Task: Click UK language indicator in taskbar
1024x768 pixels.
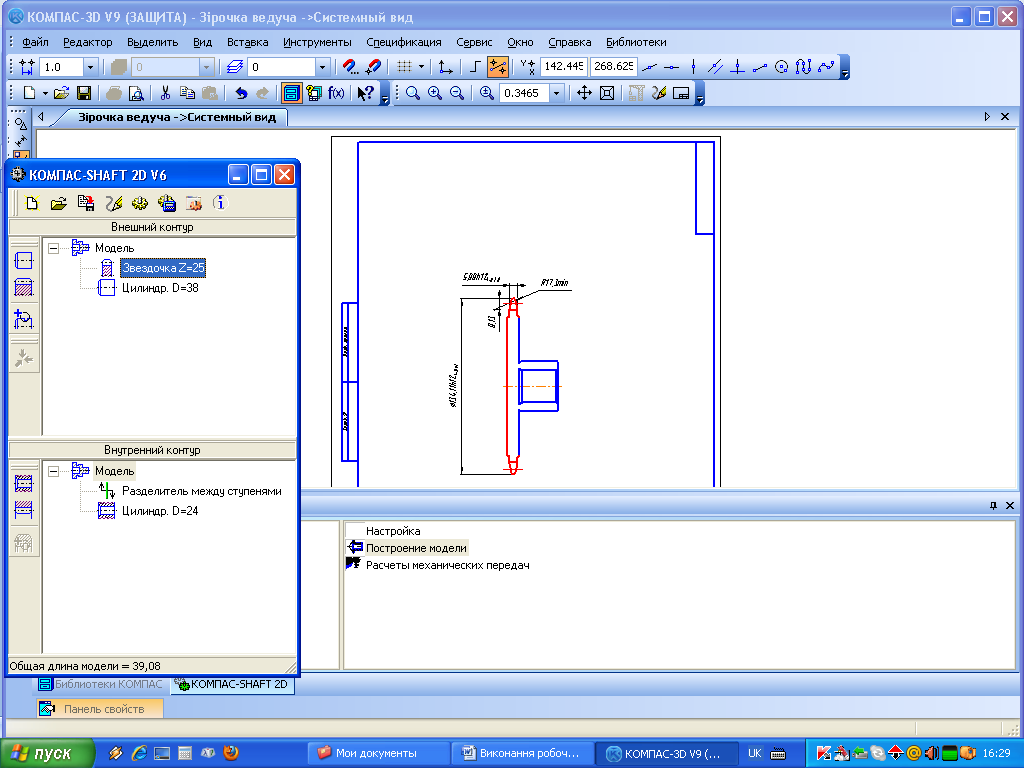Action: tap(754, 753)
